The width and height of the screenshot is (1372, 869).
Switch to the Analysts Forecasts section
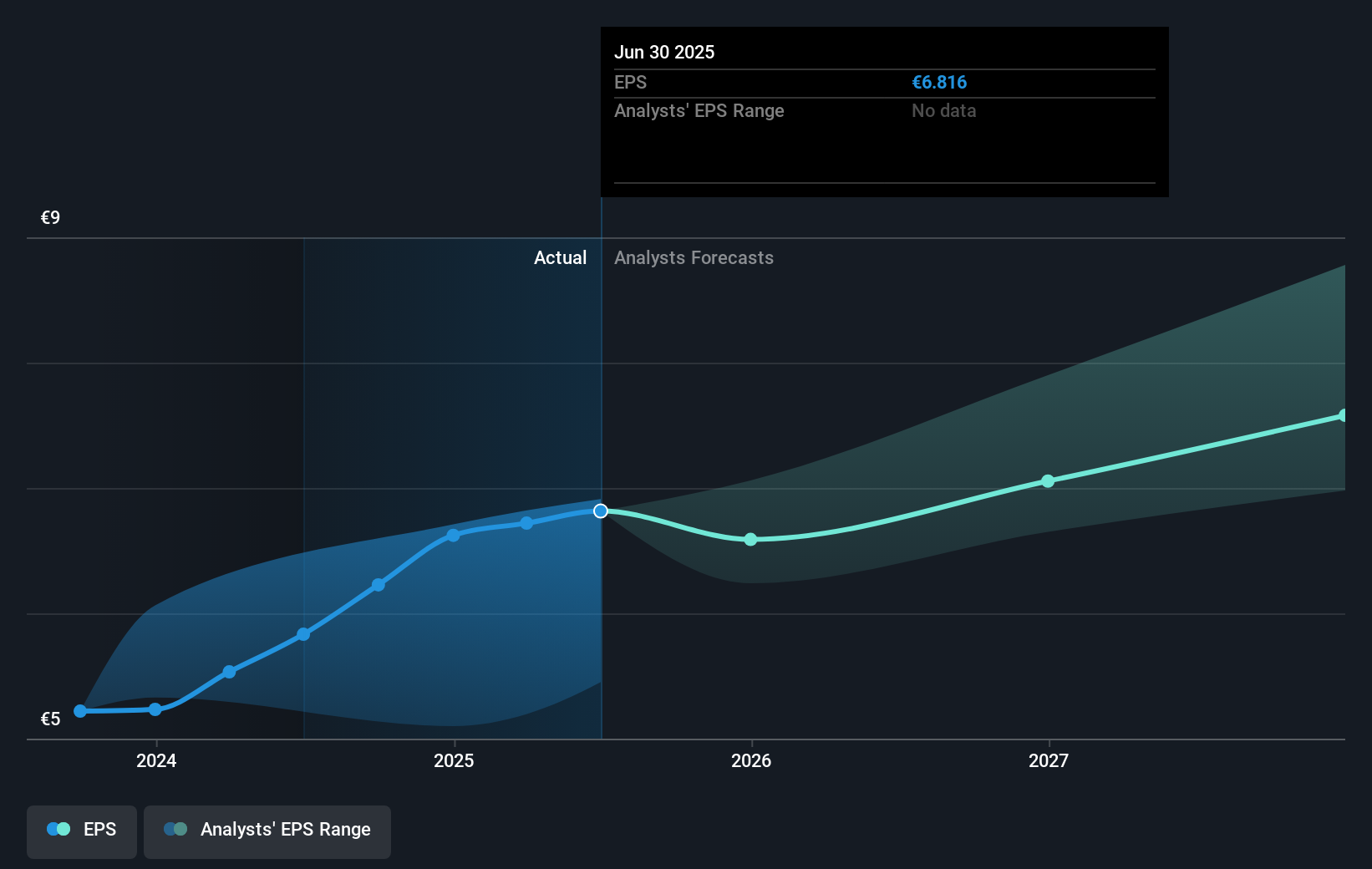coord(693,257)
